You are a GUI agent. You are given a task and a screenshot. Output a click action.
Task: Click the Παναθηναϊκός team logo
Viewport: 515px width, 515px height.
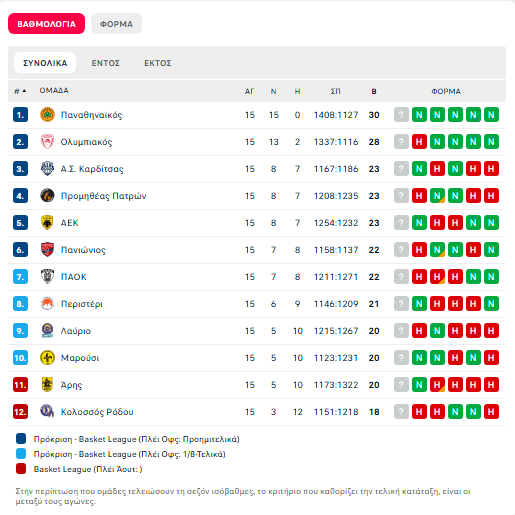(47, 115)
